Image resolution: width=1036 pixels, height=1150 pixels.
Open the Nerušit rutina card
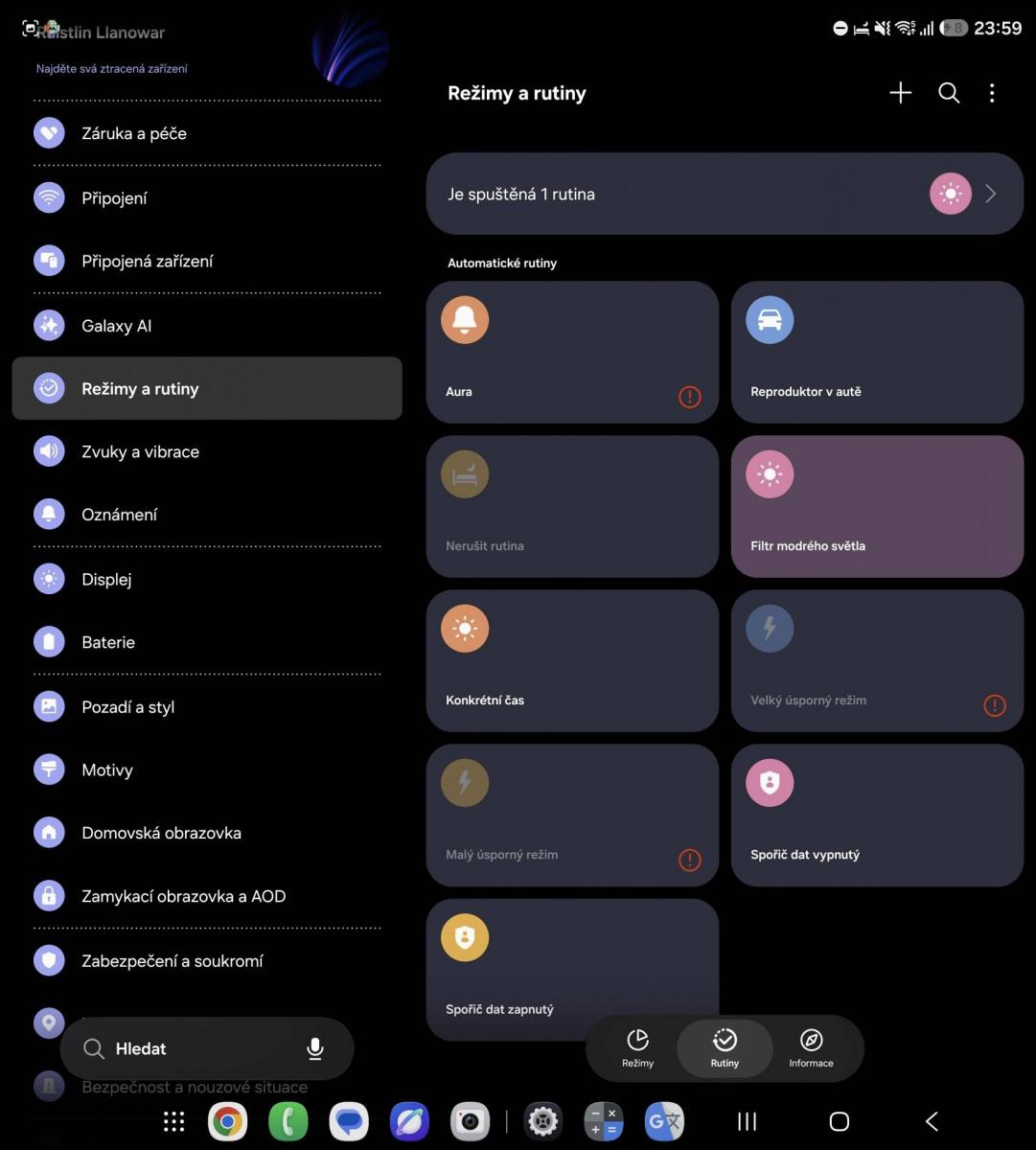572,506
